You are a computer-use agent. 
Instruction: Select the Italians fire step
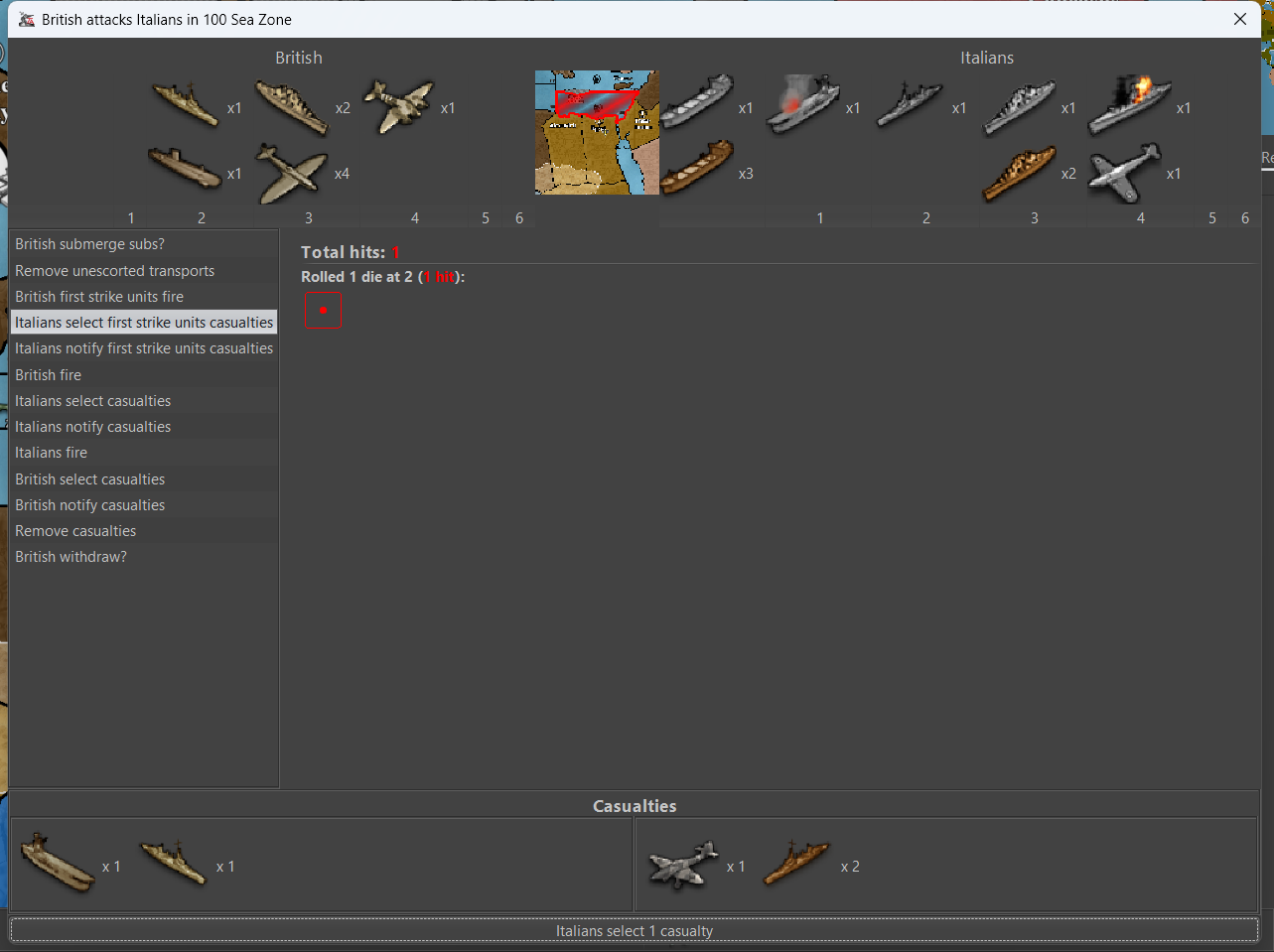[x=144, y=453]
